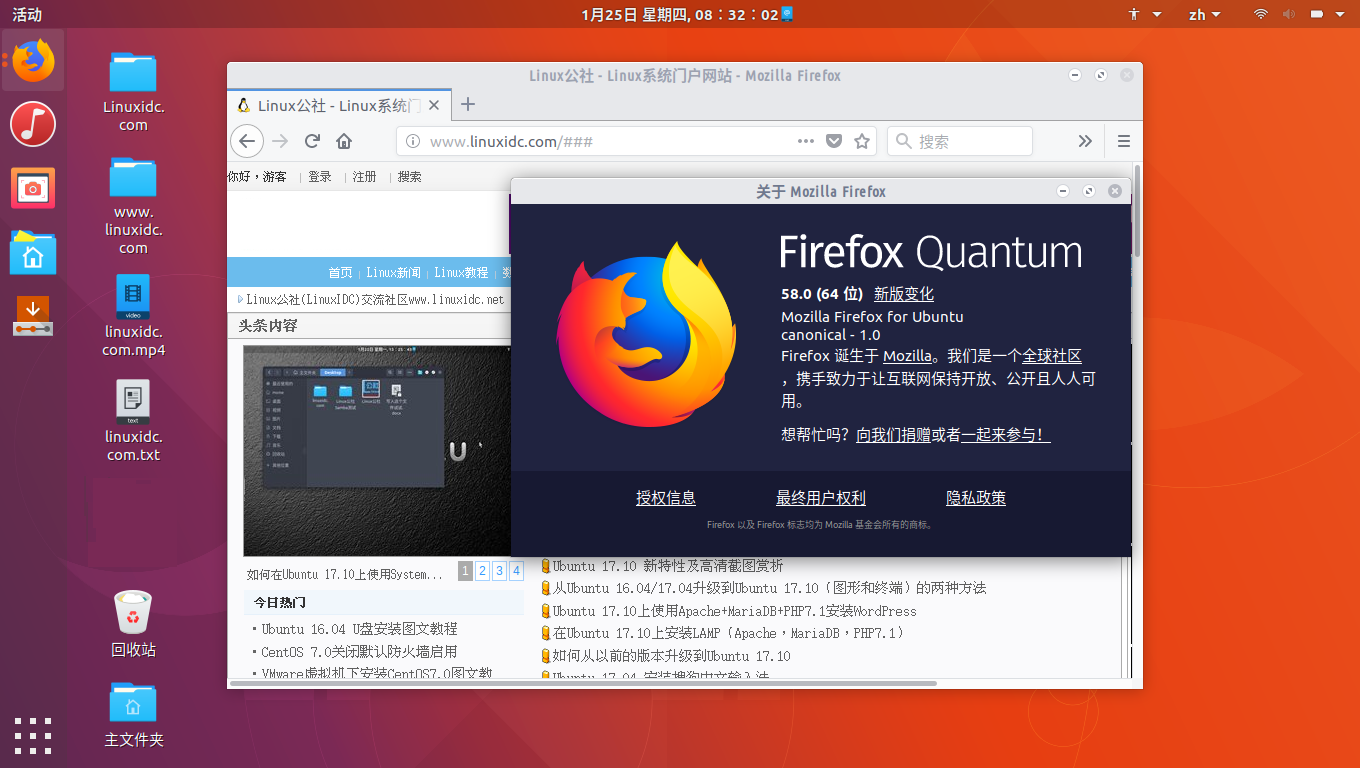The height and width of the screenshot is (768, 1360).
Task: Bookmark this page with the star icon
Action: click(x=862, y=141)
